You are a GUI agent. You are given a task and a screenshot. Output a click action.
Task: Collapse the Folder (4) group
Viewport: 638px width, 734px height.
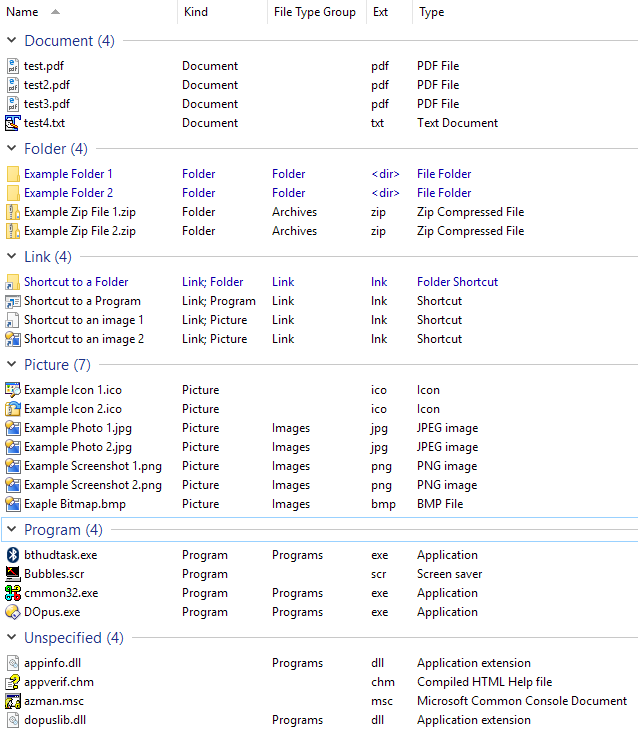12,148
